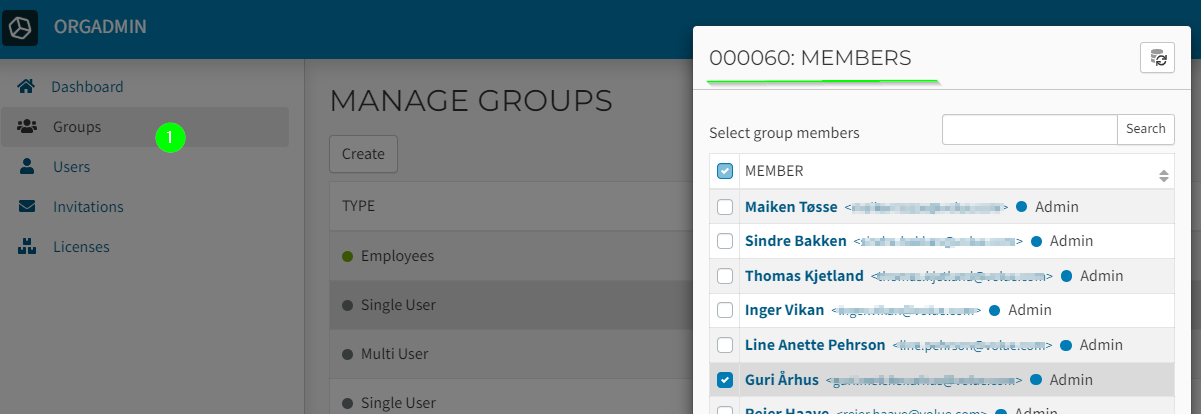
Task: Sort by MEMBER column arrows
Action: [x=1163, y=176]
